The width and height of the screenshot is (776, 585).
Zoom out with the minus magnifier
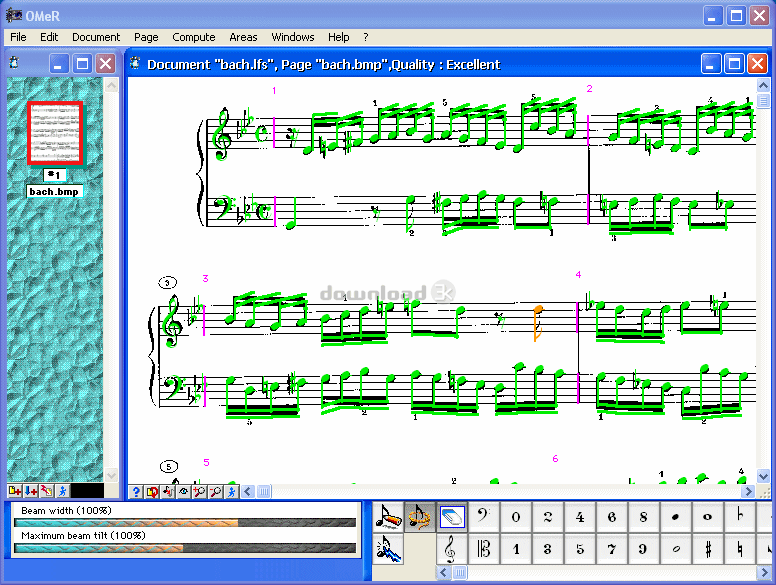(x=216, y=491)
